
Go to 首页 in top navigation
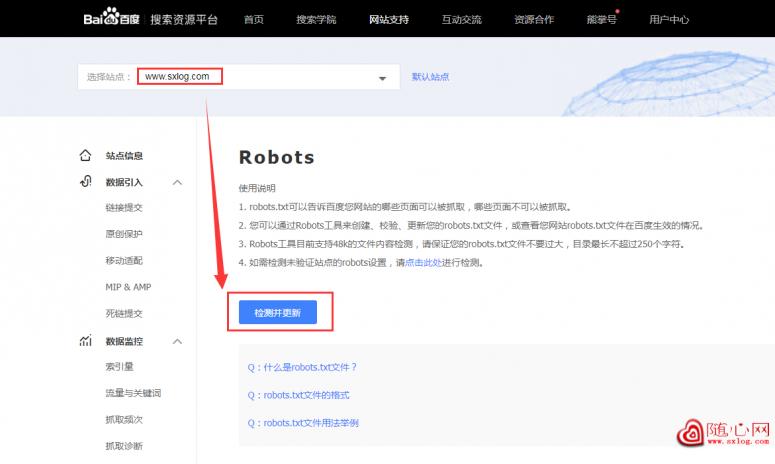254,19
